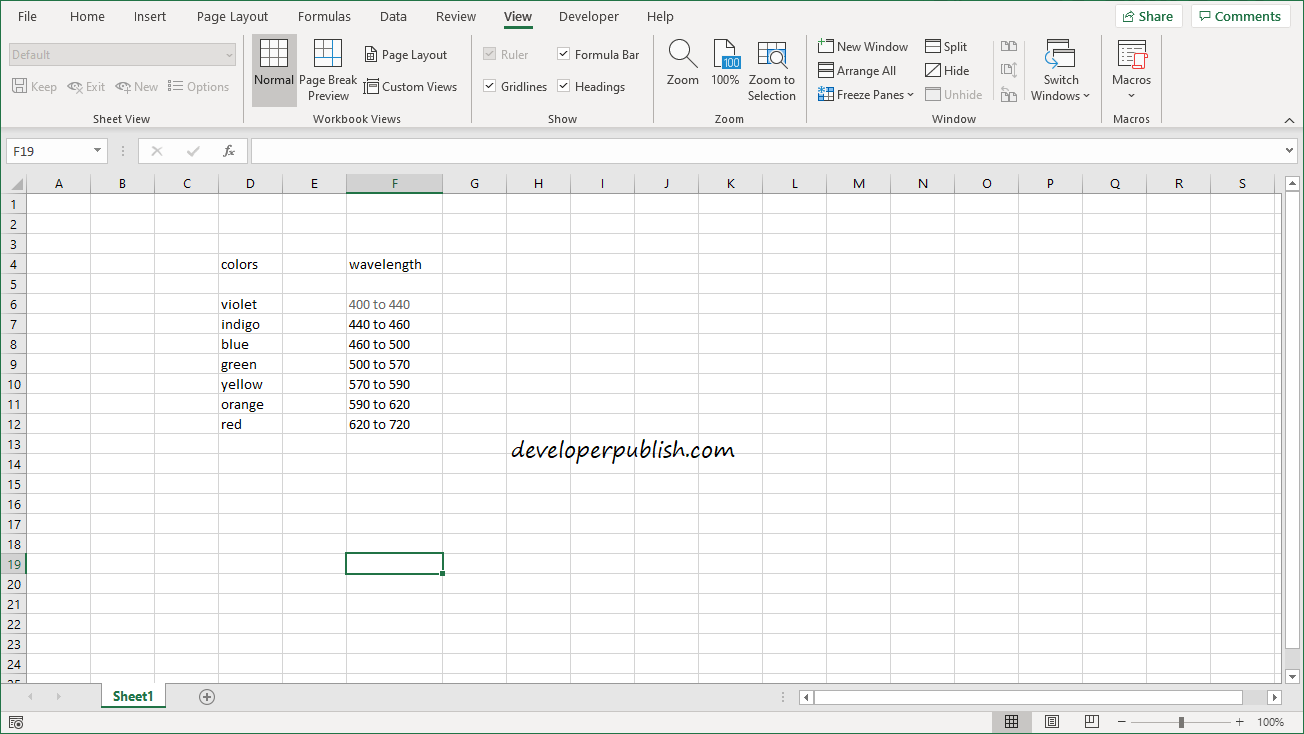The image size is (1304, 734).
Task: Disable the Formula Bar checkbox
Action: tap(563, 54)
